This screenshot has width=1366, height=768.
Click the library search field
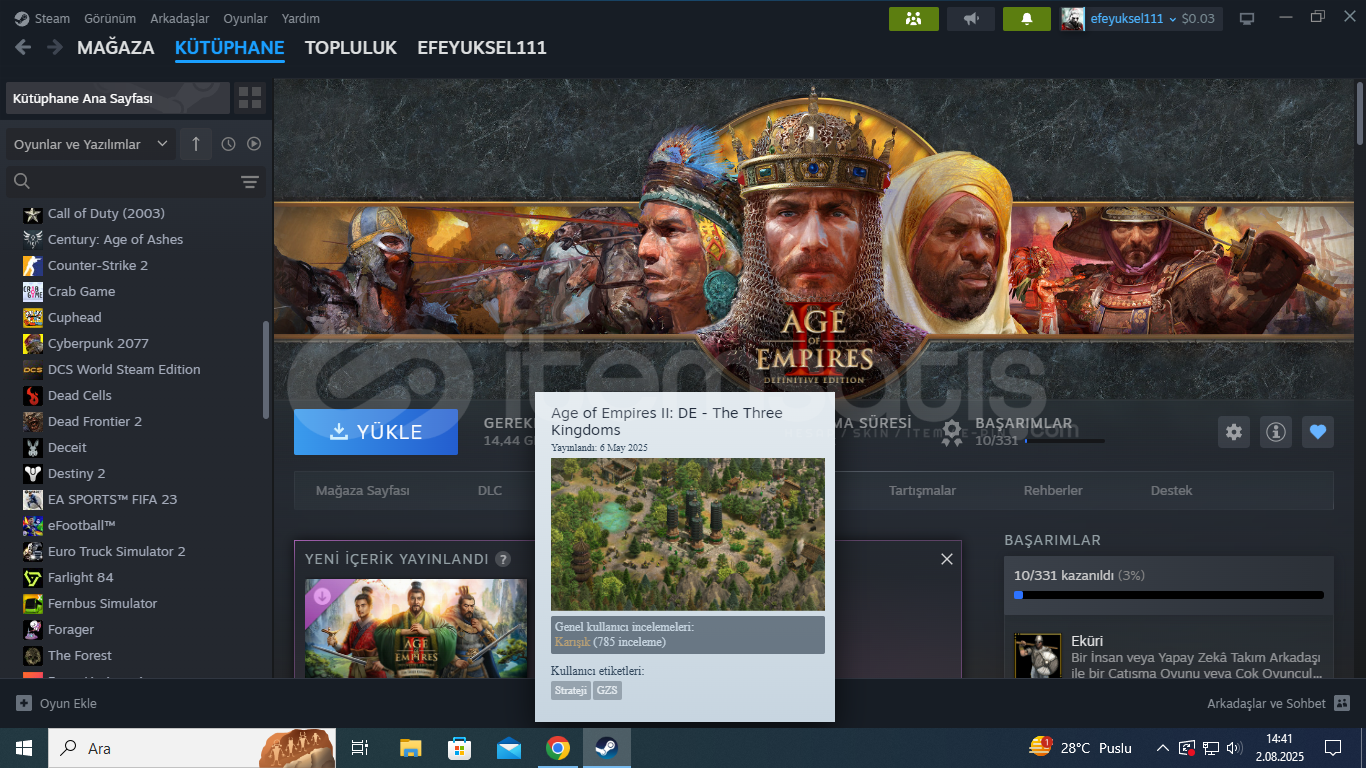(x=122, y=181)
